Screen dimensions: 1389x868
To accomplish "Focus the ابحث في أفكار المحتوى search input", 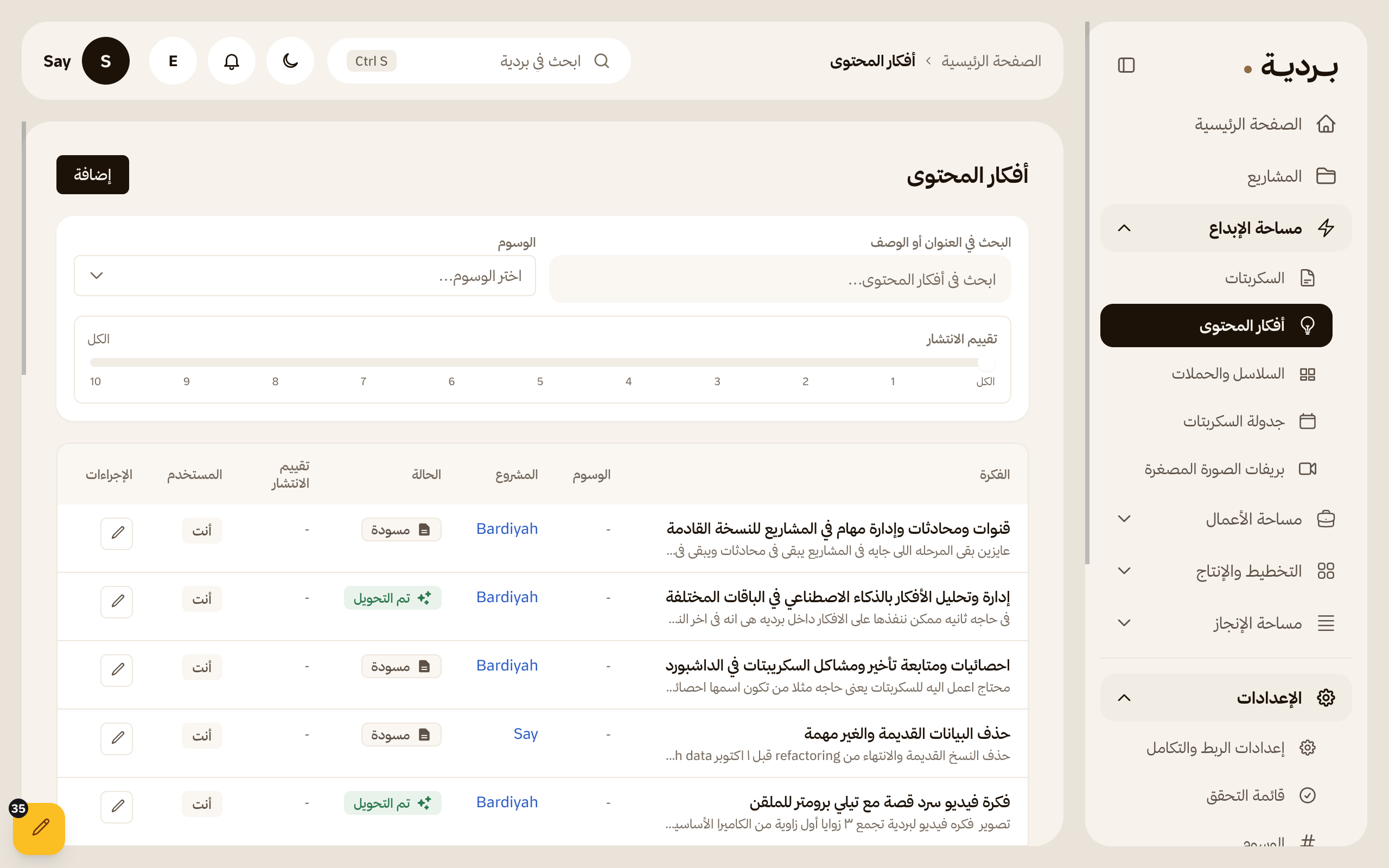I will [x=780, y=279].
